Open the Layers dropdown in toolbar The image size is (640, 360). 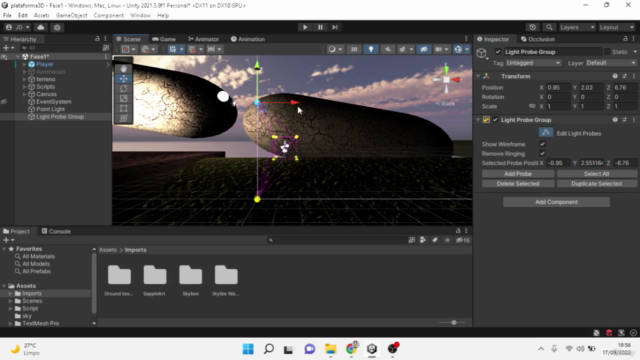[577, 27]
